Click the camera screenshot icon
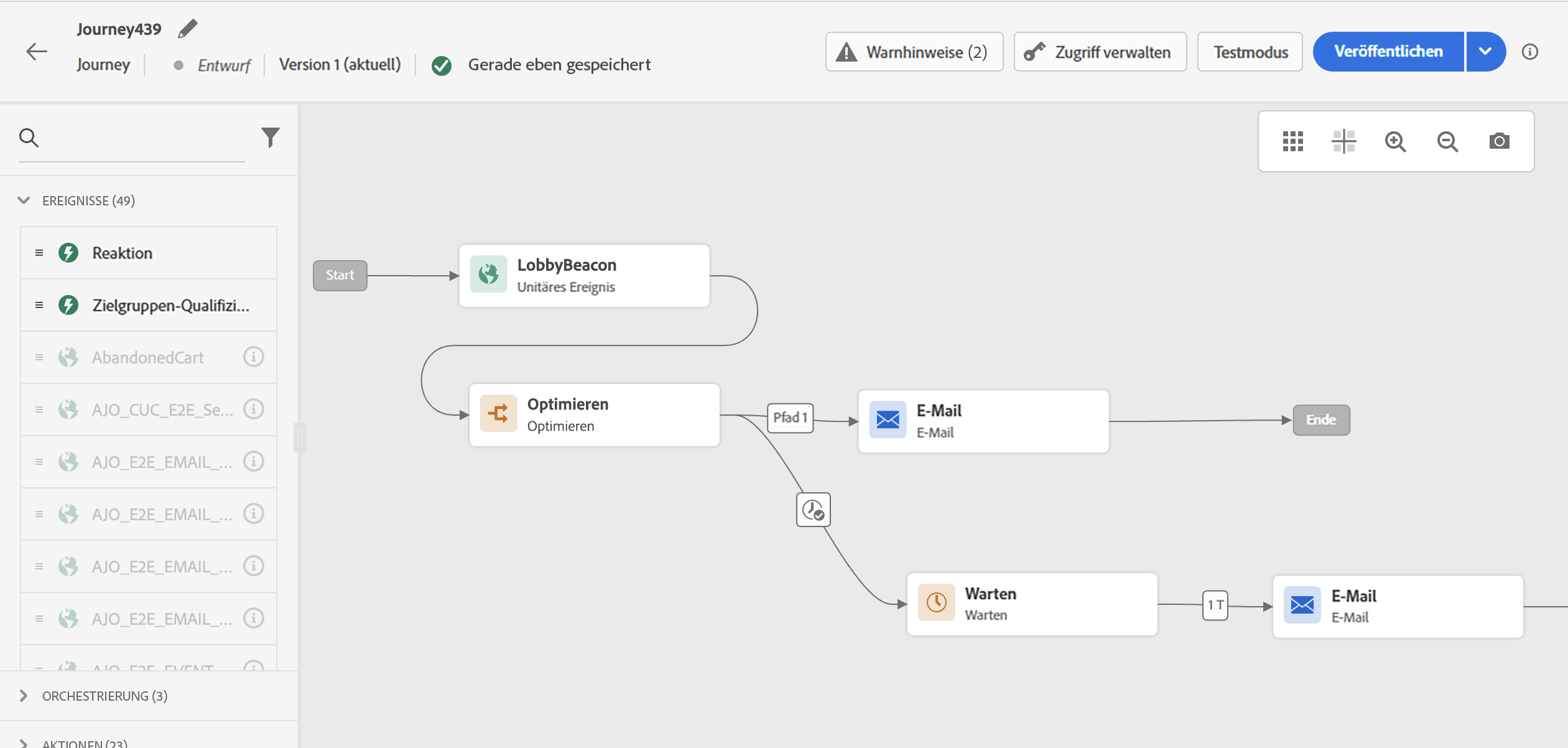1568x748 pixels. (1499, 141)
